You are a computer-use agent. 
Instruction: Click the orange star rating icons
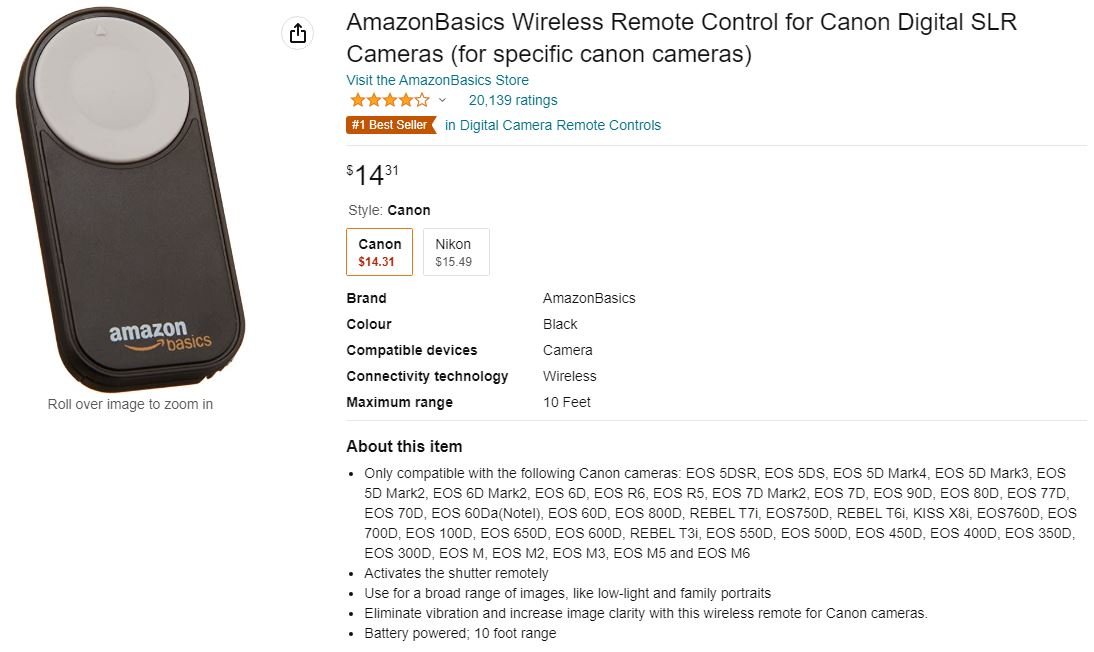[389, 100]
